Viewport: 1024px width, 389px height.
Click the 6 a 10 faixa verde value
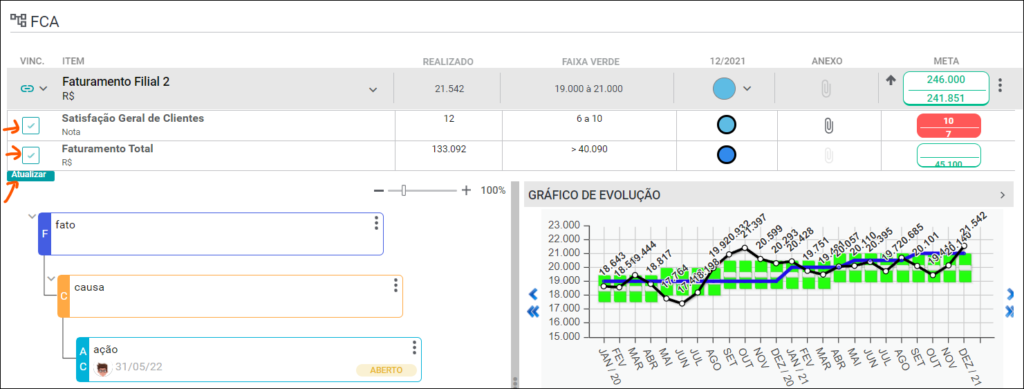[x=590, y=119]
